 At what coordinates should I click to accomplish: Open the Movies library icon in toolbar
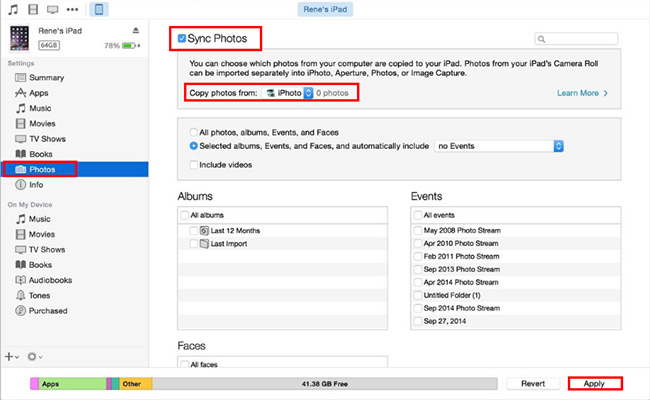[x=33, y=9]
